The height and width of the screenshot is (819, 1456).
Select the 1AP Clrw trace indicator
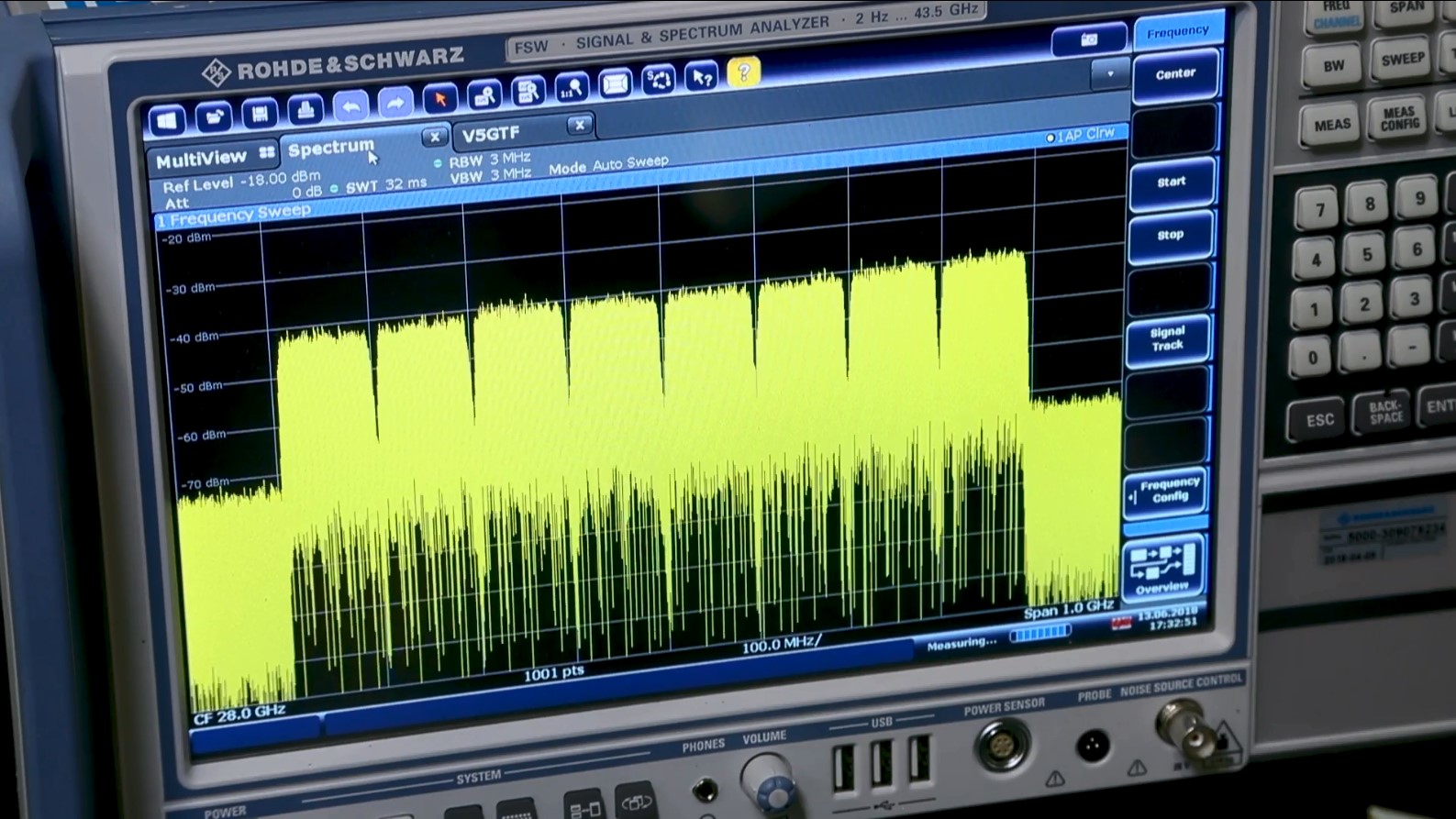(1081, 136)
